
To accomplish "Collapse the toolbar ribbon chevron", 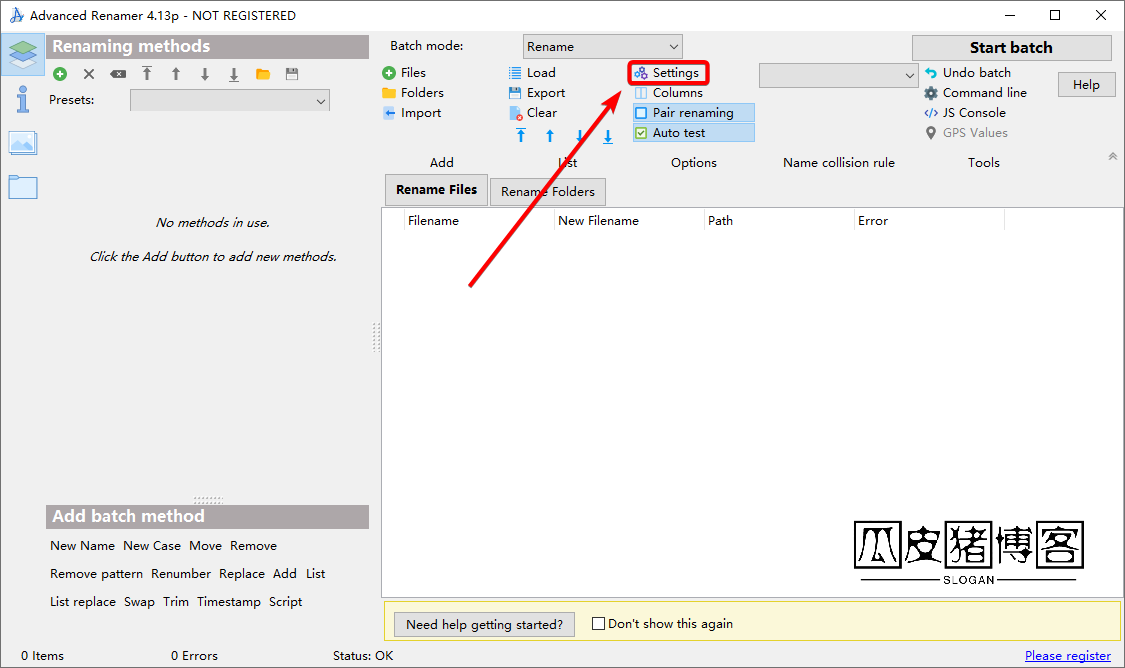I will coord(1113,156).
